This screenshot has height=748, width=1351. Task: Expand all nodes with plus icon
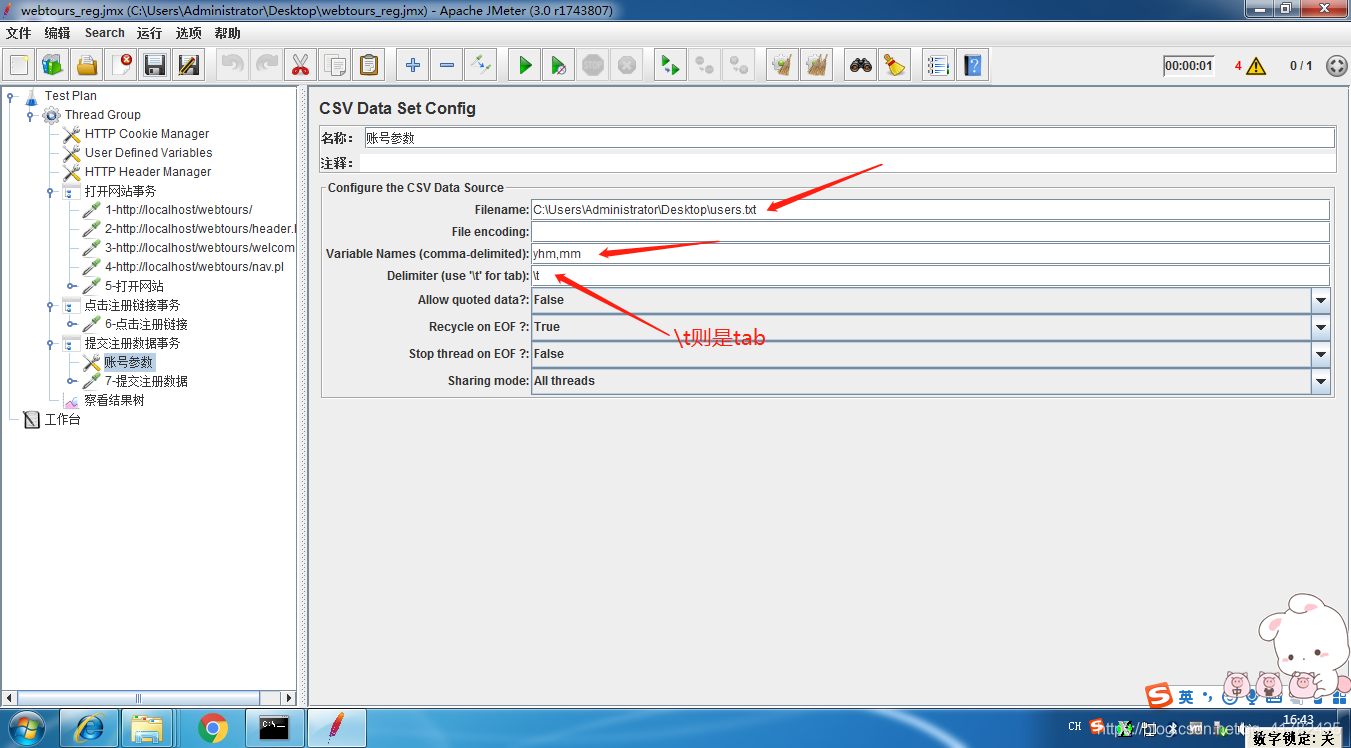(x=413, y=66)
